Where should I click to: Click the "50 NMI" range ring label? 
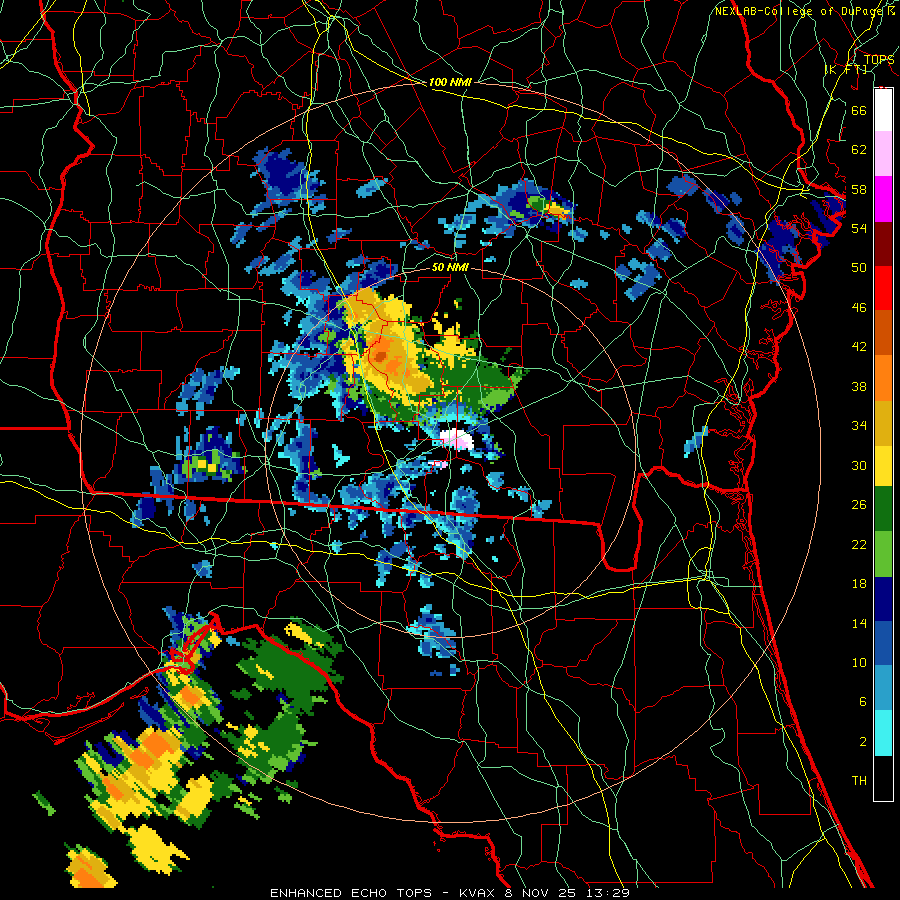[450, 267]
